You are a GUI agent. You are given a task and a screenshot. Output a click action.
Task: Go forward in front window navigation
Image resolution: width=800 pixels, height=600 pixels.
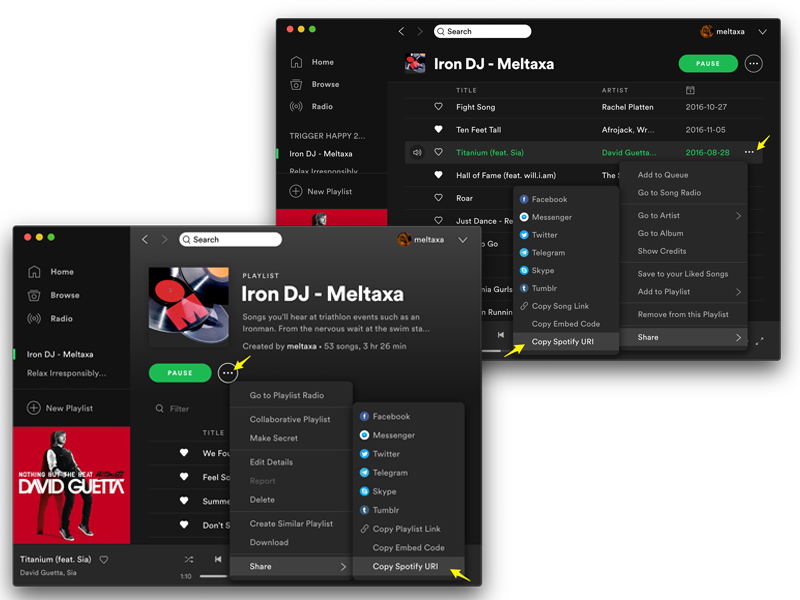164,239
